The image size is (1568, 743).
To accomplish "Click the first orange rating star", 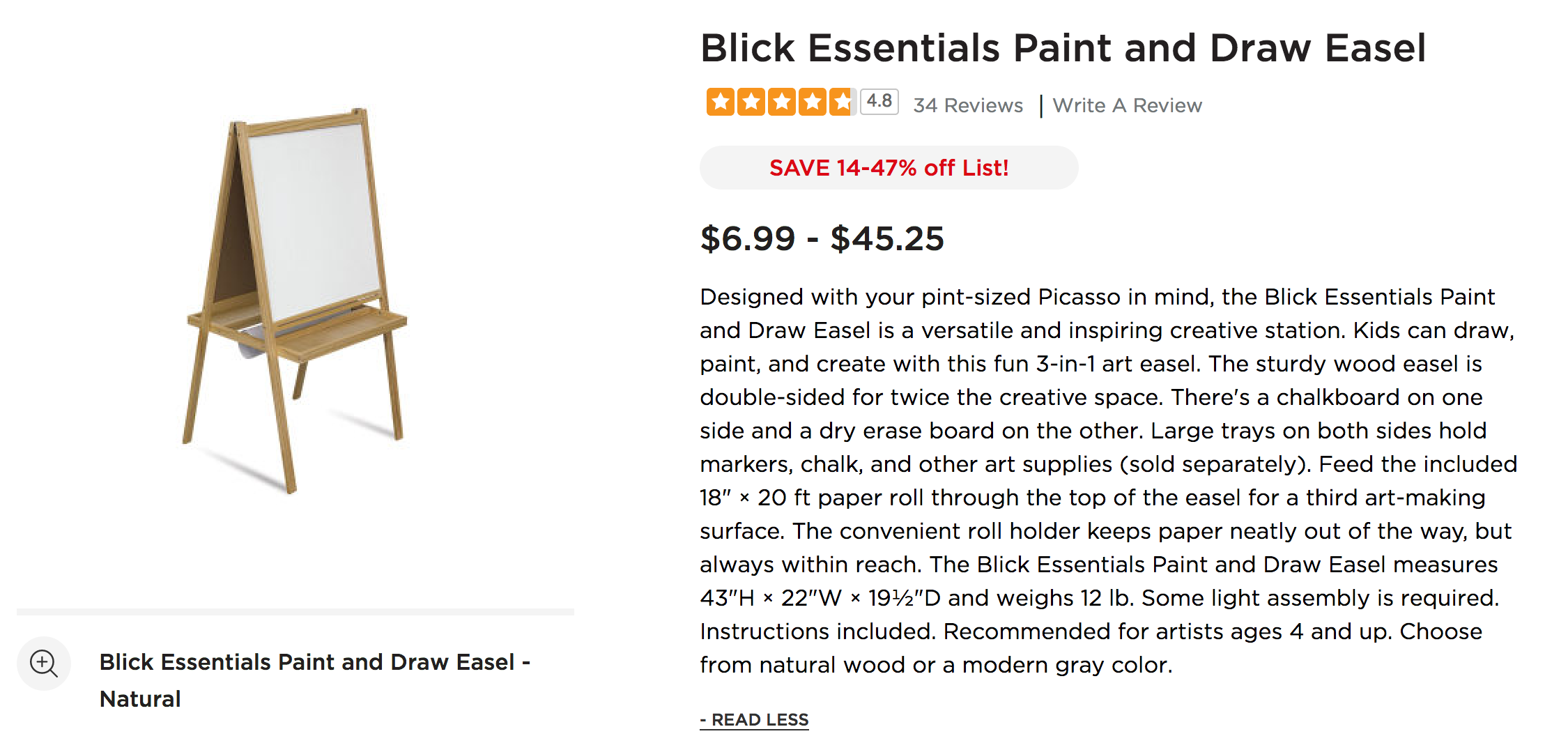I will 721,102.
